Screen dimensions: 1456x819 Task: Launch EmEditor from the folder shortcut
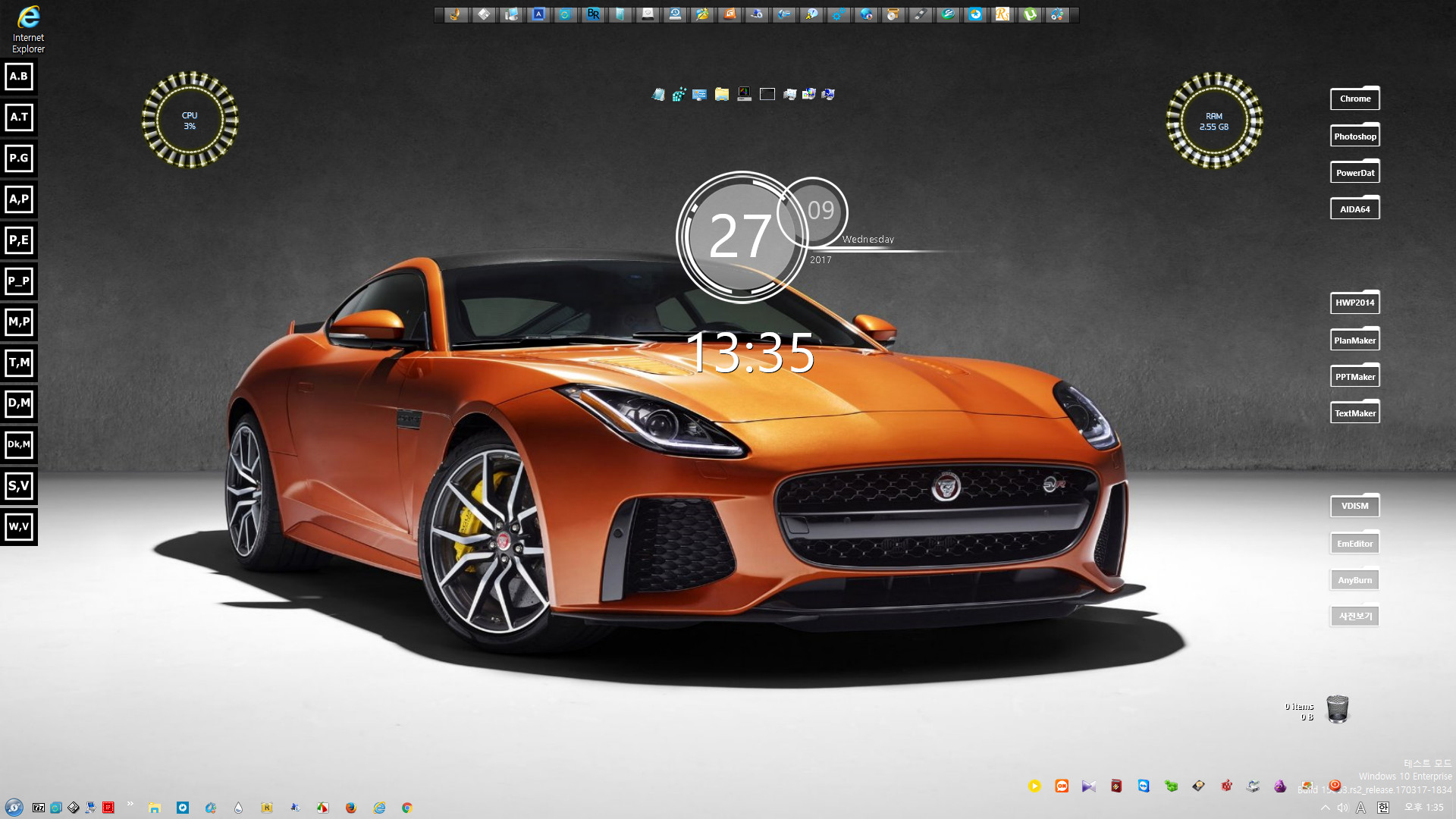1355,543
